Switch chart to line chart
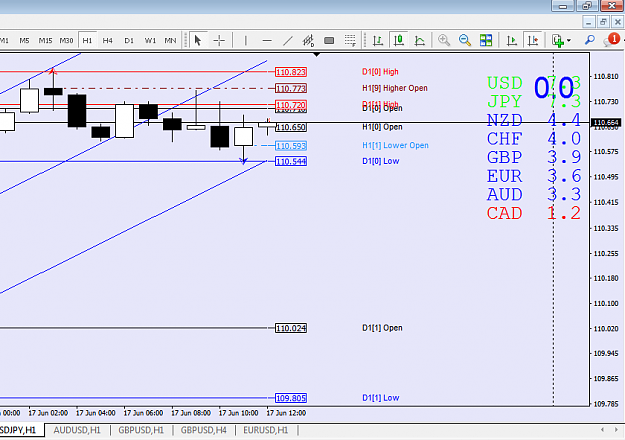Screen dimensions: 625x440 click(x=419, y=40)
